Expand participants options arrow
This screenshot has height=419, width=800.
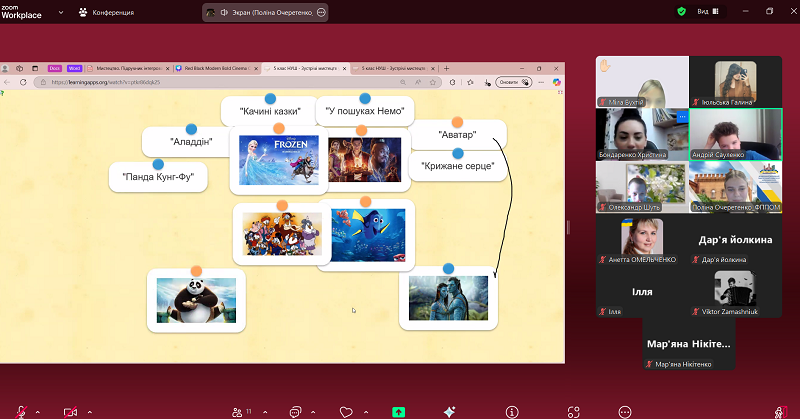(x=265, y=412)
